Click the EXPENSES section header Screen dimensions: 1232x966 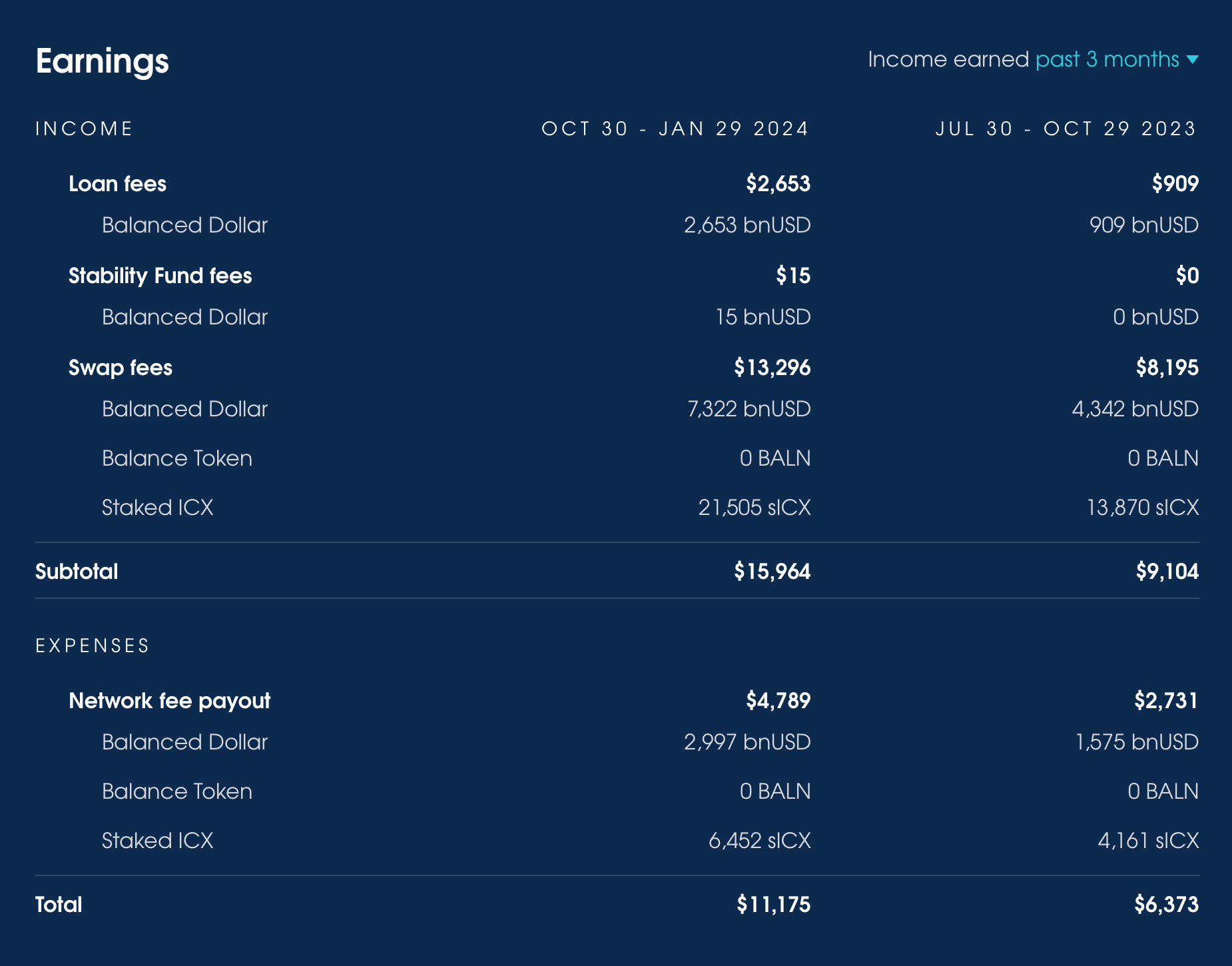tap(93, 646)
